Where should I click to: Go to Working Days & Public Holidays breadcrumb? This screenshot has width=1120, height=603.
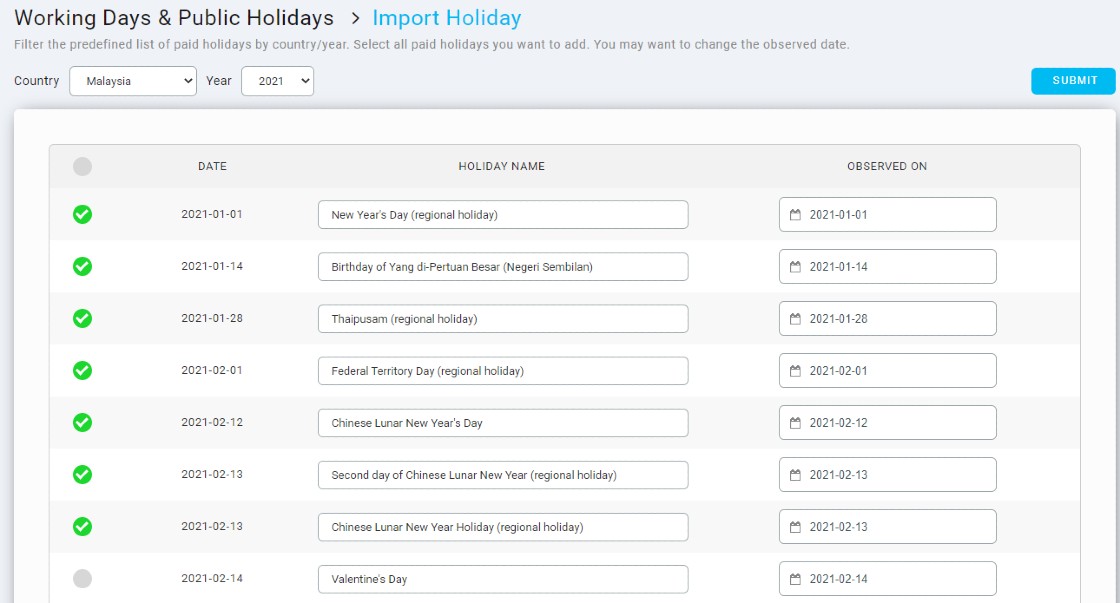174,18
